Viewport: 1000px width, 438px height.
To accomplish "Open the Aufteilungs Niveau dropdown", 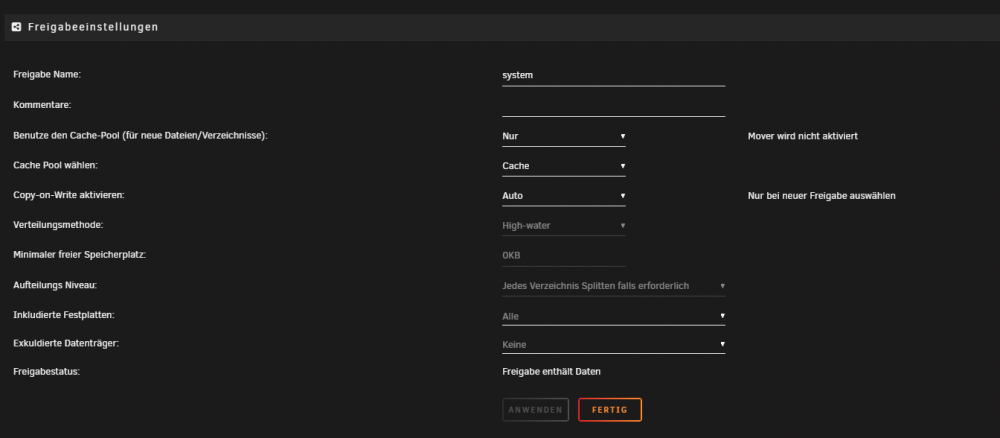I will [x=614, y=286].
